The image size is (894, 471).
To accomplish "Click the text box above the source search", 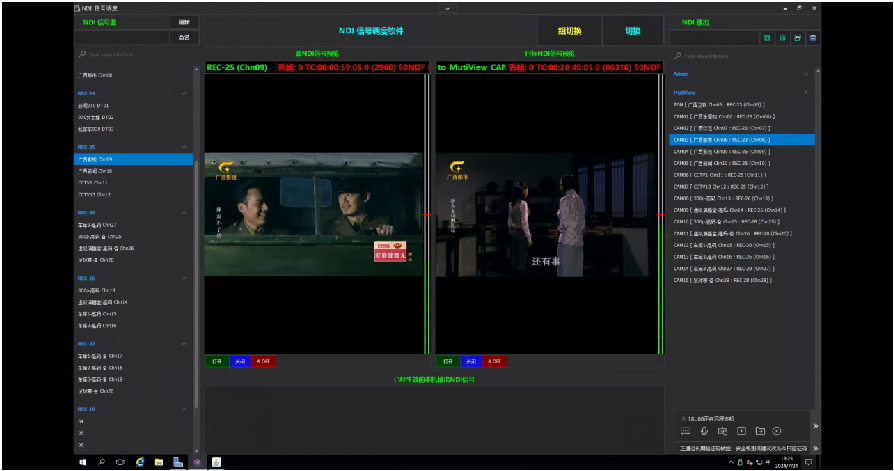I will 121,38.
